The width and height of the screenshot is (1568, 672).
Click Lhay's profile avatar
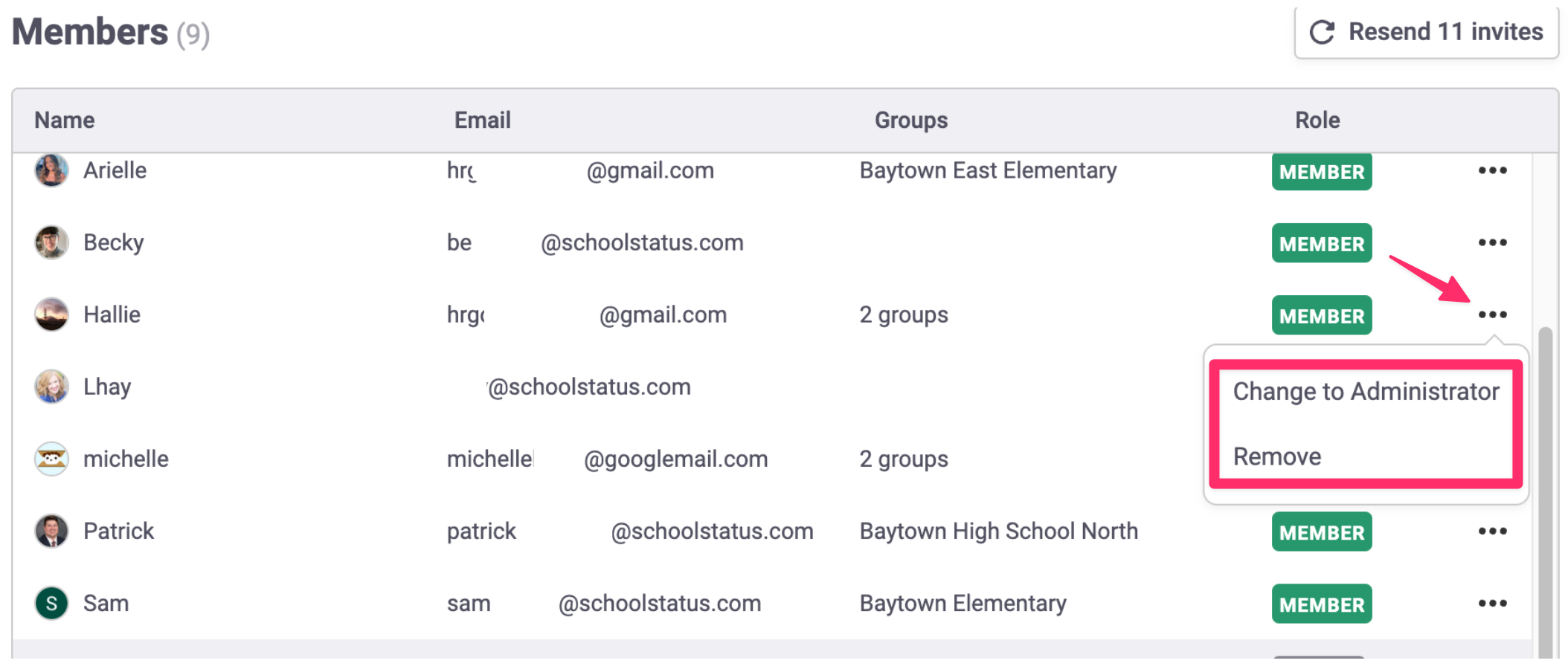pyautogui.click(x=51, y=387)
